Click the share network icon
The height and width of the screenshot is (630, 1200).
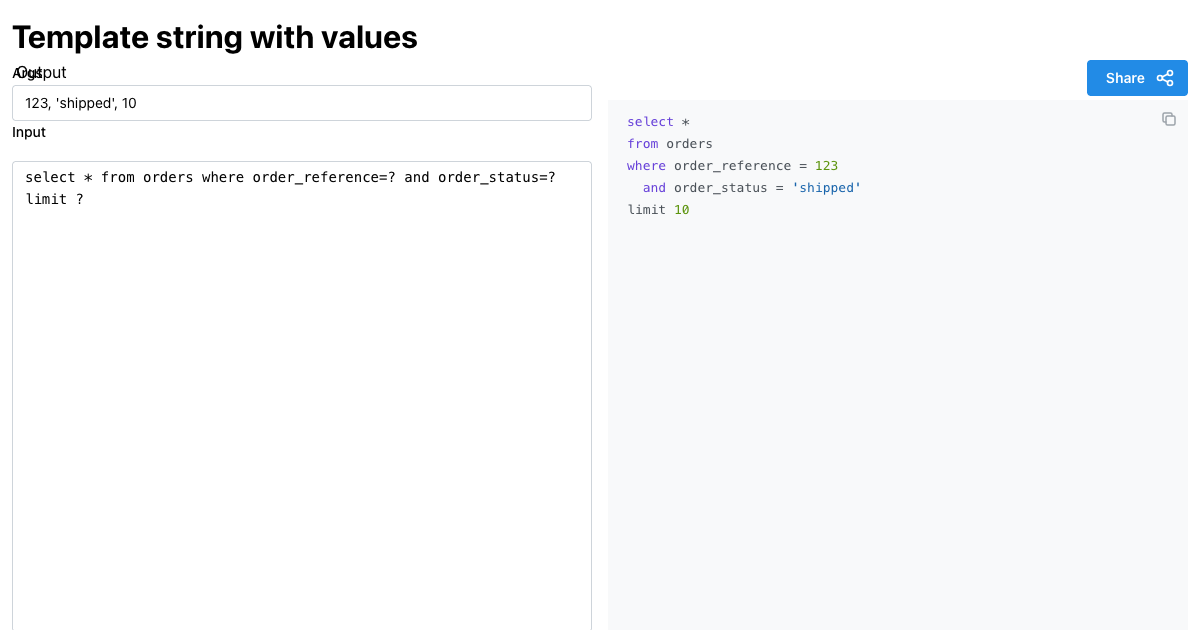coord(1165,78)
